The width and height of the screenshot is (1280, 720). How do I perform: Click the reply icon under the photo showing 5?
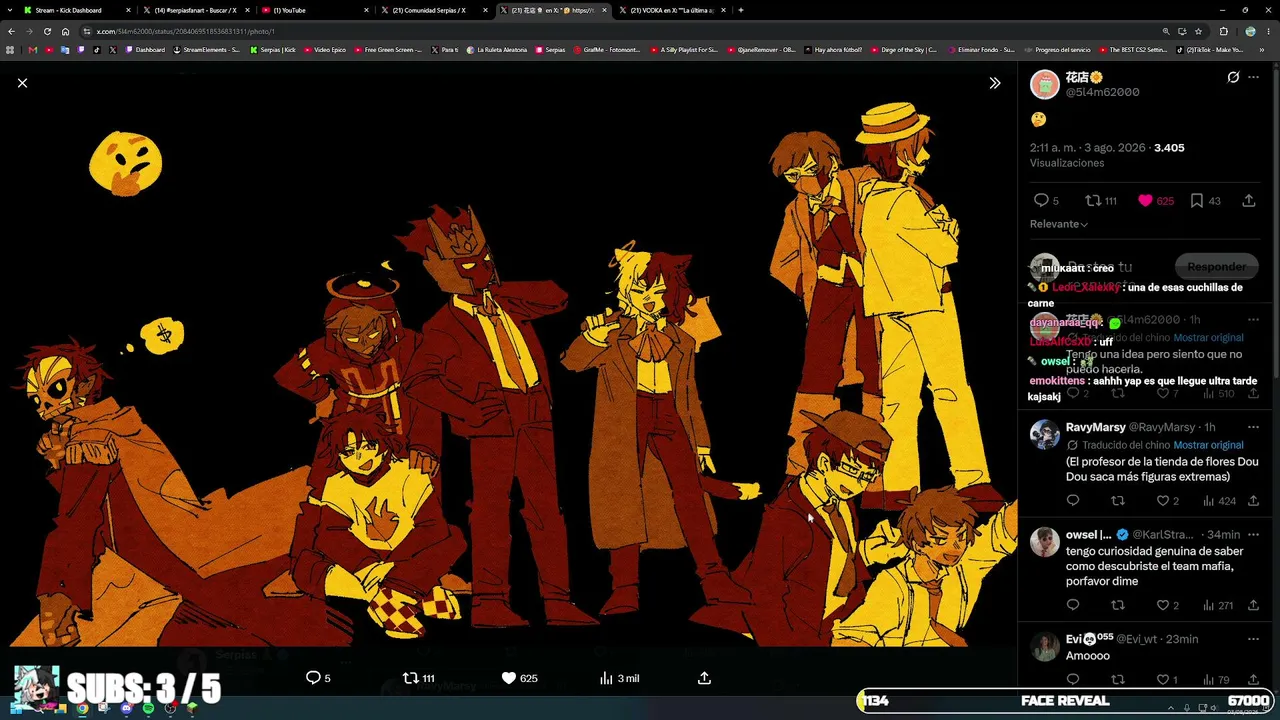point(318,678)
